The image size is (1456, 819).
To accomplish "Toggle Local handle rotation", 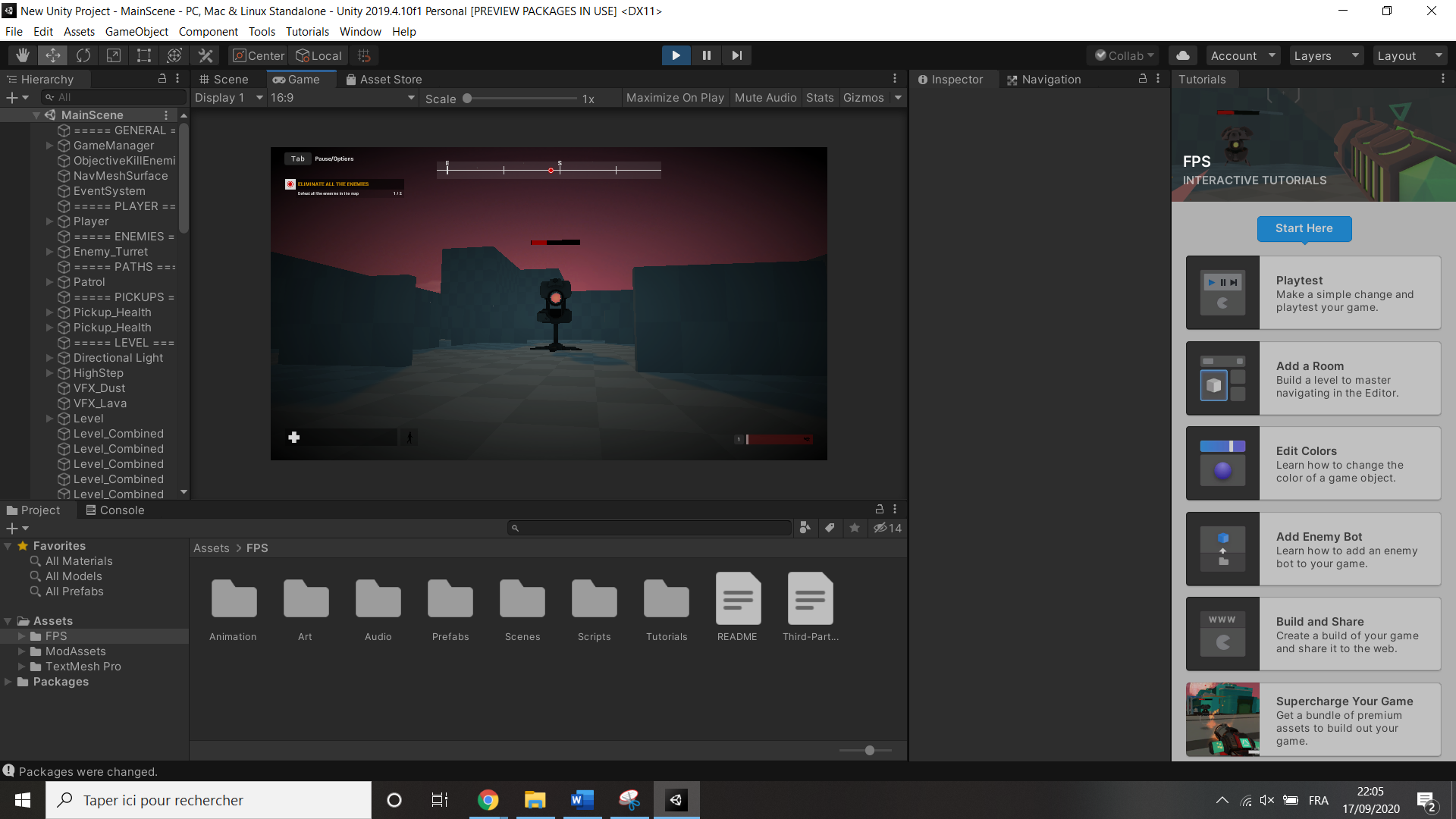I will 319,55.
